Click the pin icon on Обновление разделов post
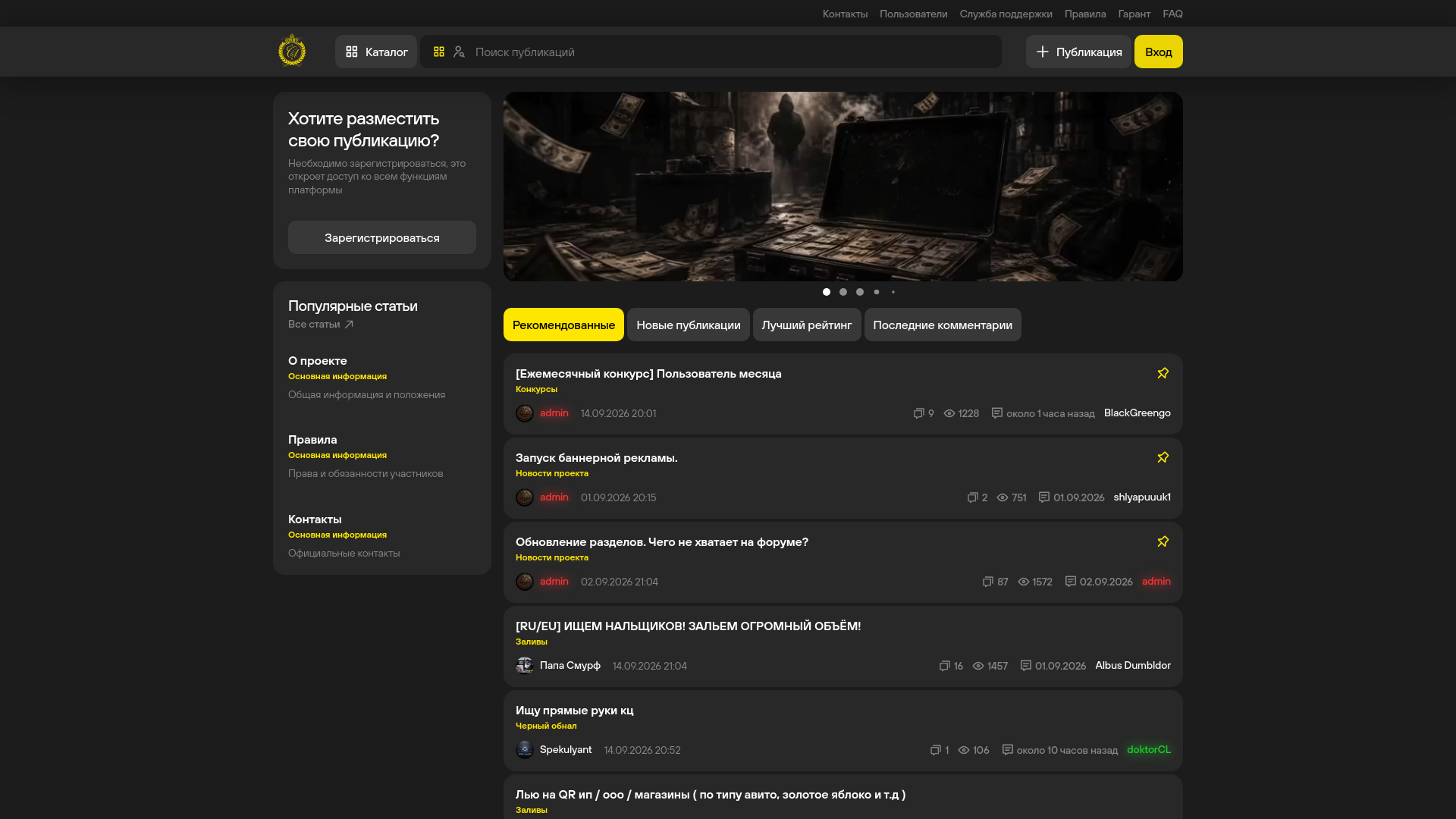Image resolution: width=1456 pixels, height=819 pixels. (x=1163, y=541)
